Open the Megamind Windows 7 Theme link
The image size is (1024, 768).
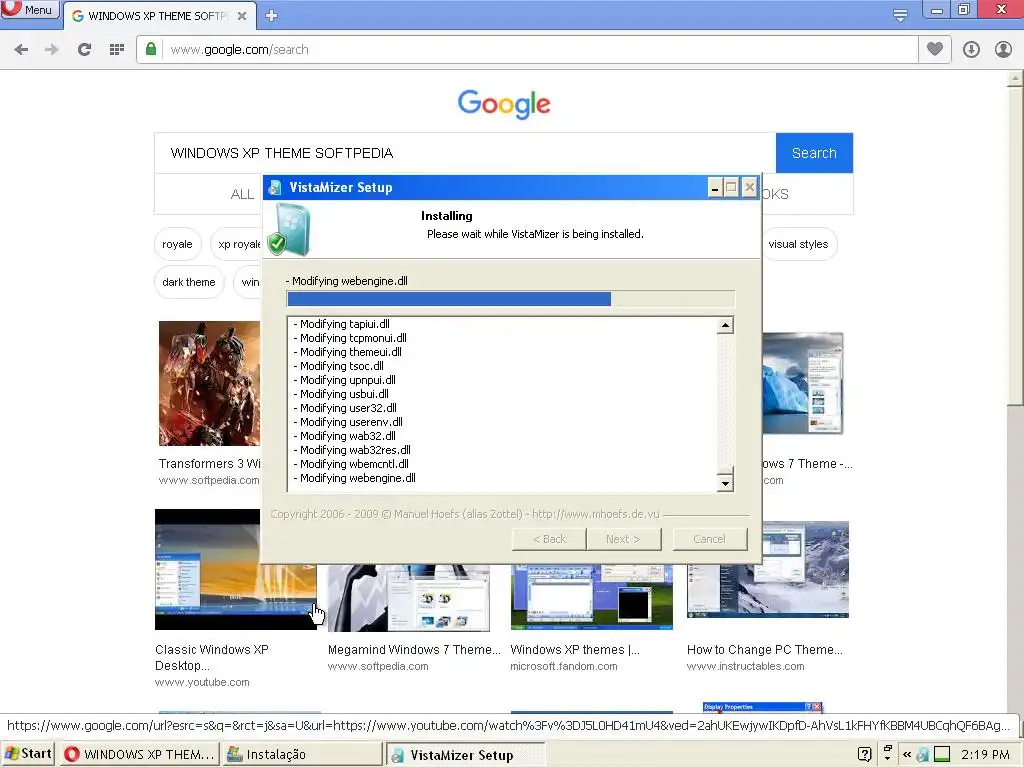coord(414,650)
